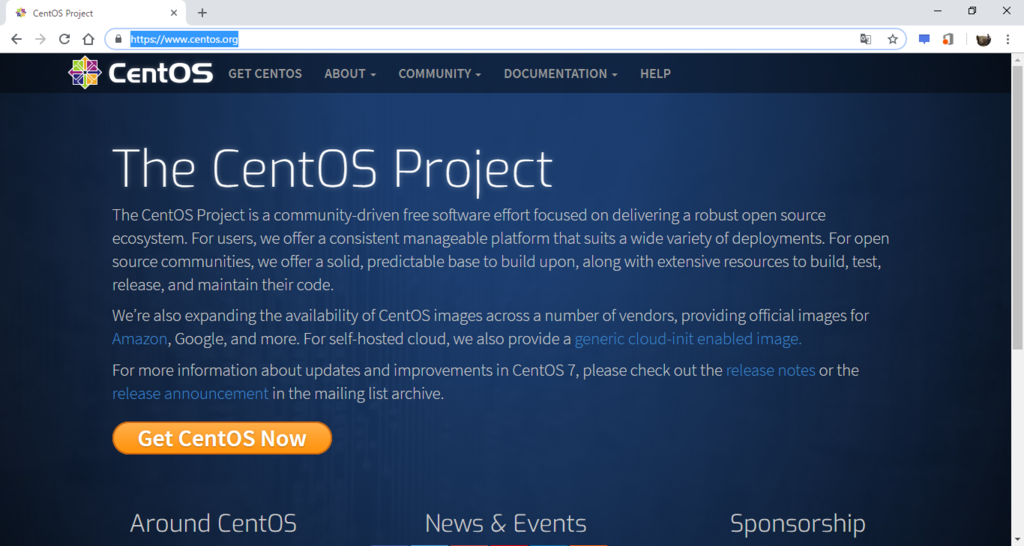
Task: Click the scrollbar up arrow
Action: click(x=1017, y=59)
